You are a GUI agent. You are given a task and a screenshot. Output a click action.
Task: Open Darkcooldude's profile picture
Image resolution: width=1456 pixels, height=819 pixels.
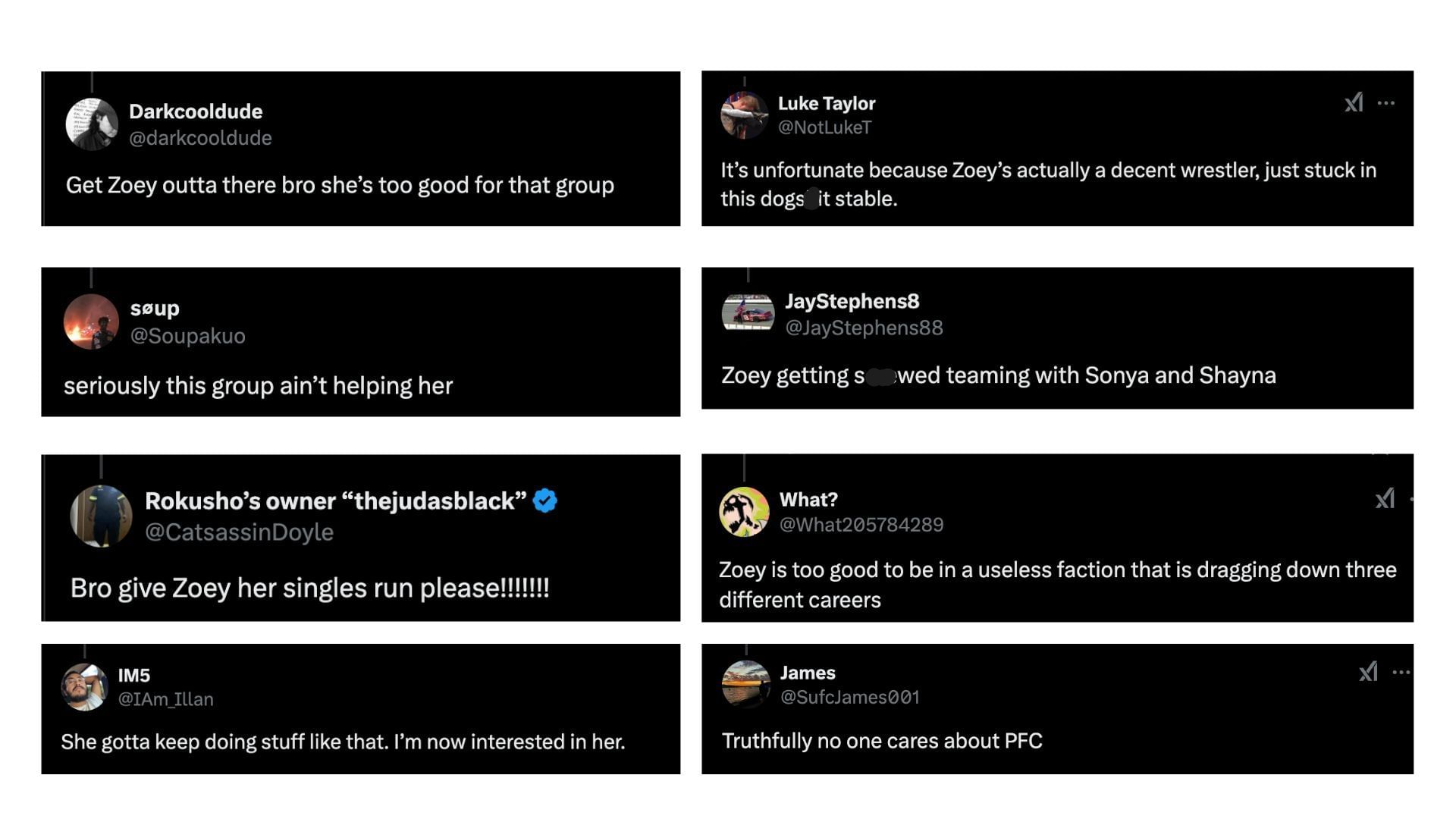pyautogui.click(x=92, y=124)
